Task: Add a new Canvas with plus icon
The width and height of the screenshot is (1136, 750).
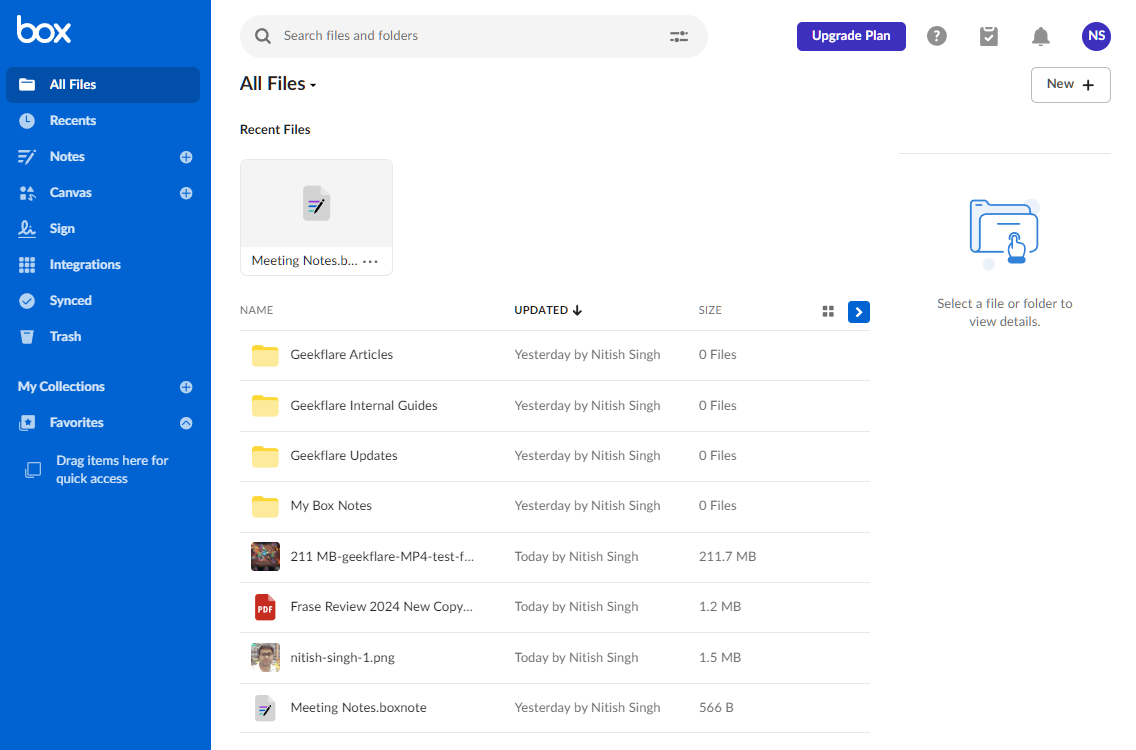Action: pyautogui.click(x=186, y=193)
